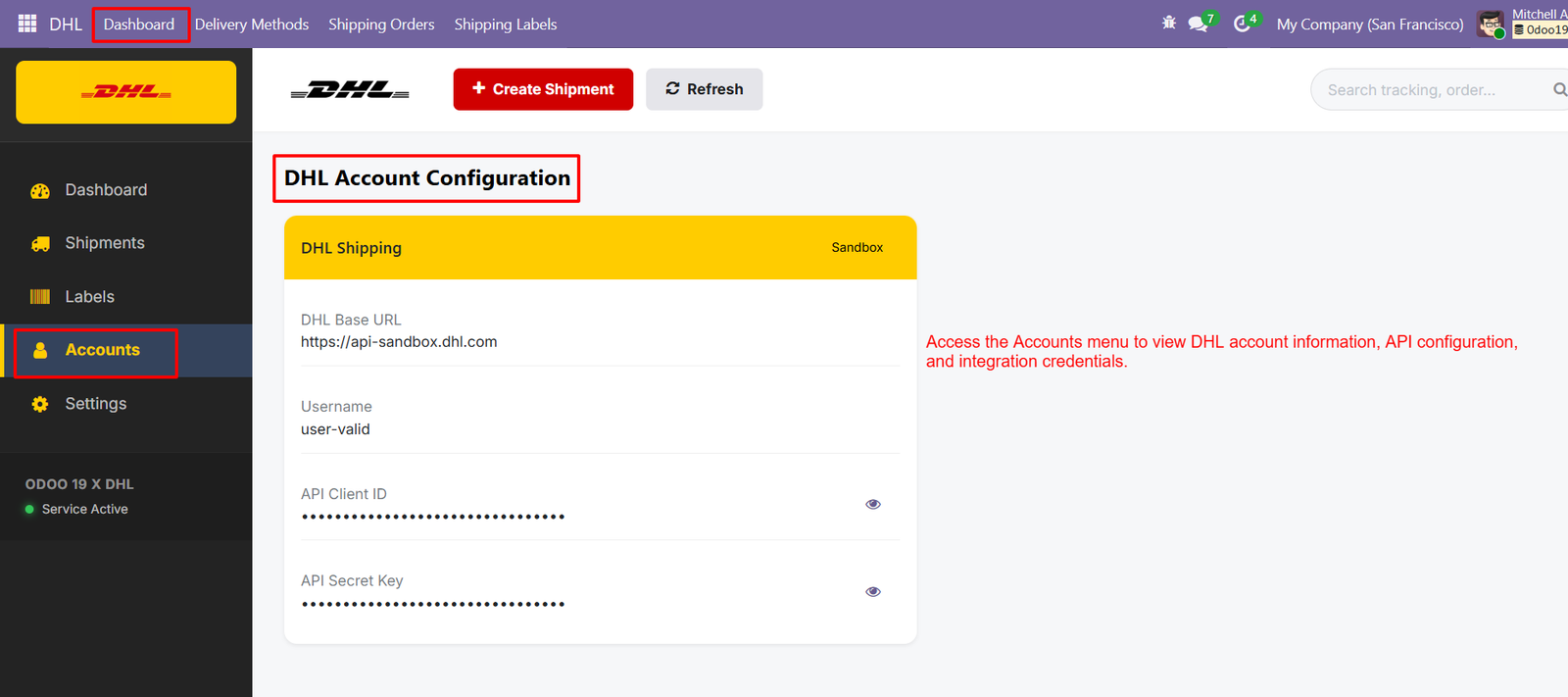Go to Shipments in the sidebar
This screenshot has width=1568, height=697.
click(126, 243)
